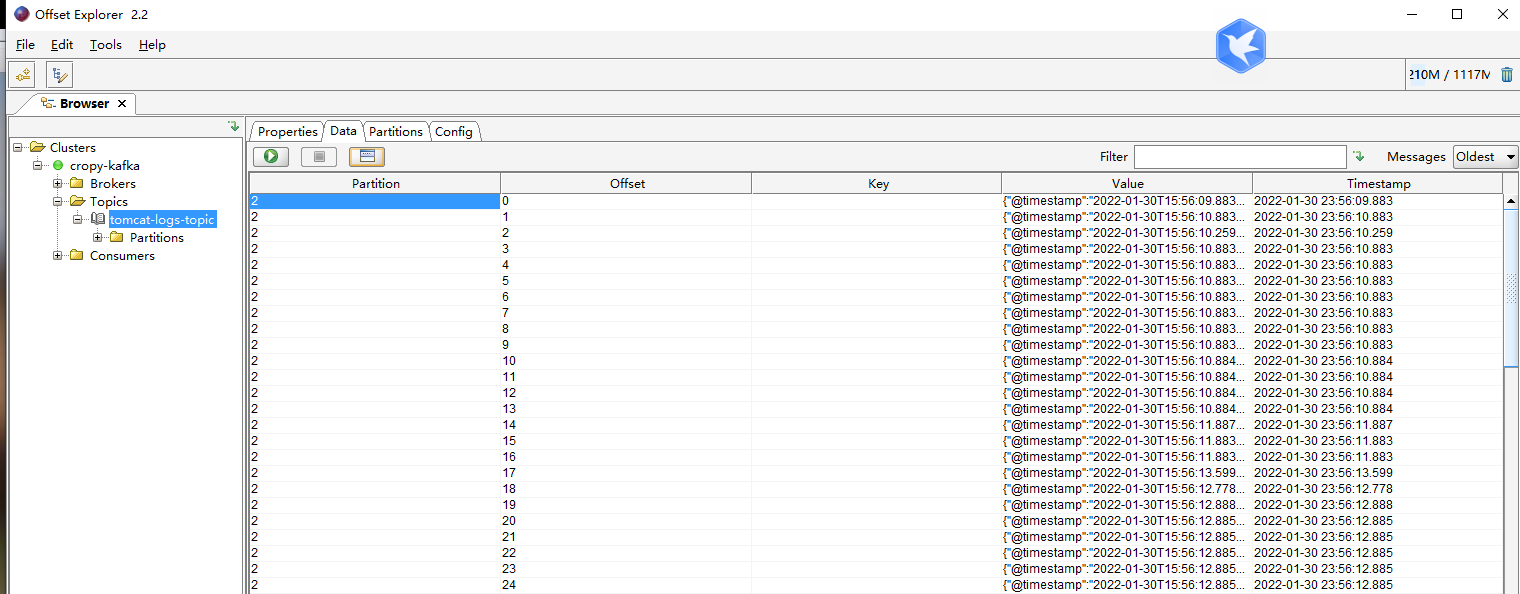1520x594 pixels.
Task: Click the Offset cell showing 5
Action: coord(627,281)
